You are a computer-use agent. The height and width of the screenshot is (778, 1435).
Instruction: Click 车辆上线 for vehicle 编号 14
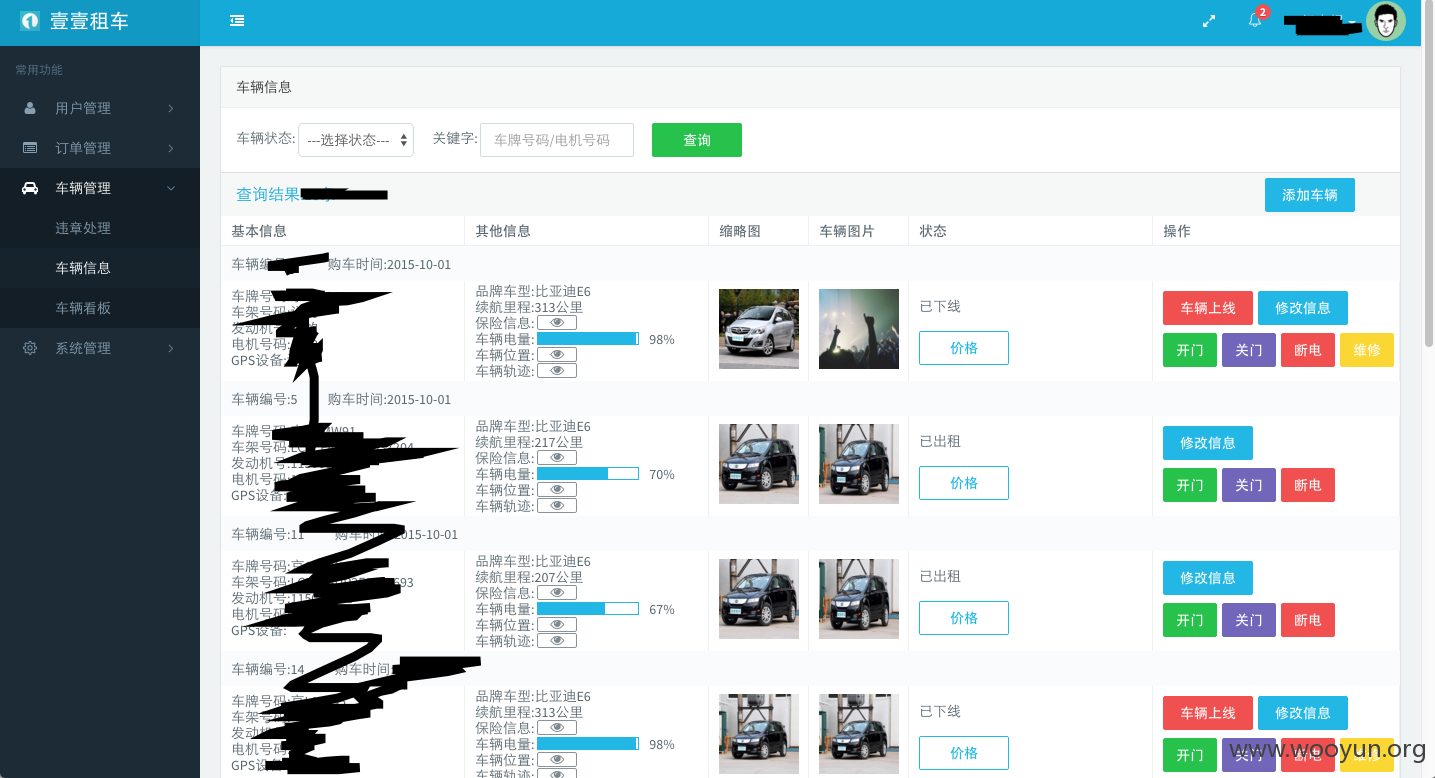point(1208,713)
